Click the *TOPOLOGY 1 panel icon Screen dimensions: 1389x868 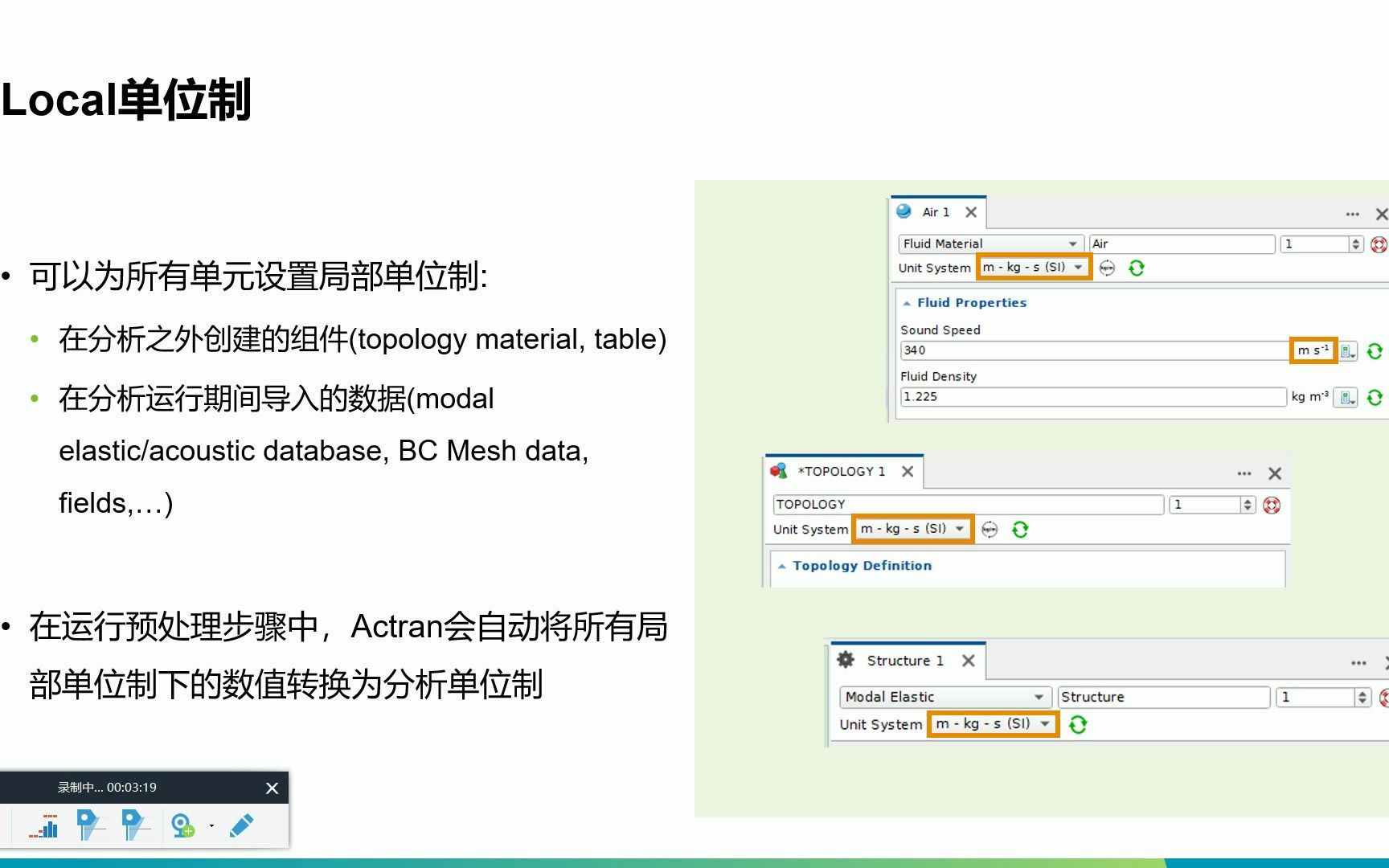[x=778, y=472]
